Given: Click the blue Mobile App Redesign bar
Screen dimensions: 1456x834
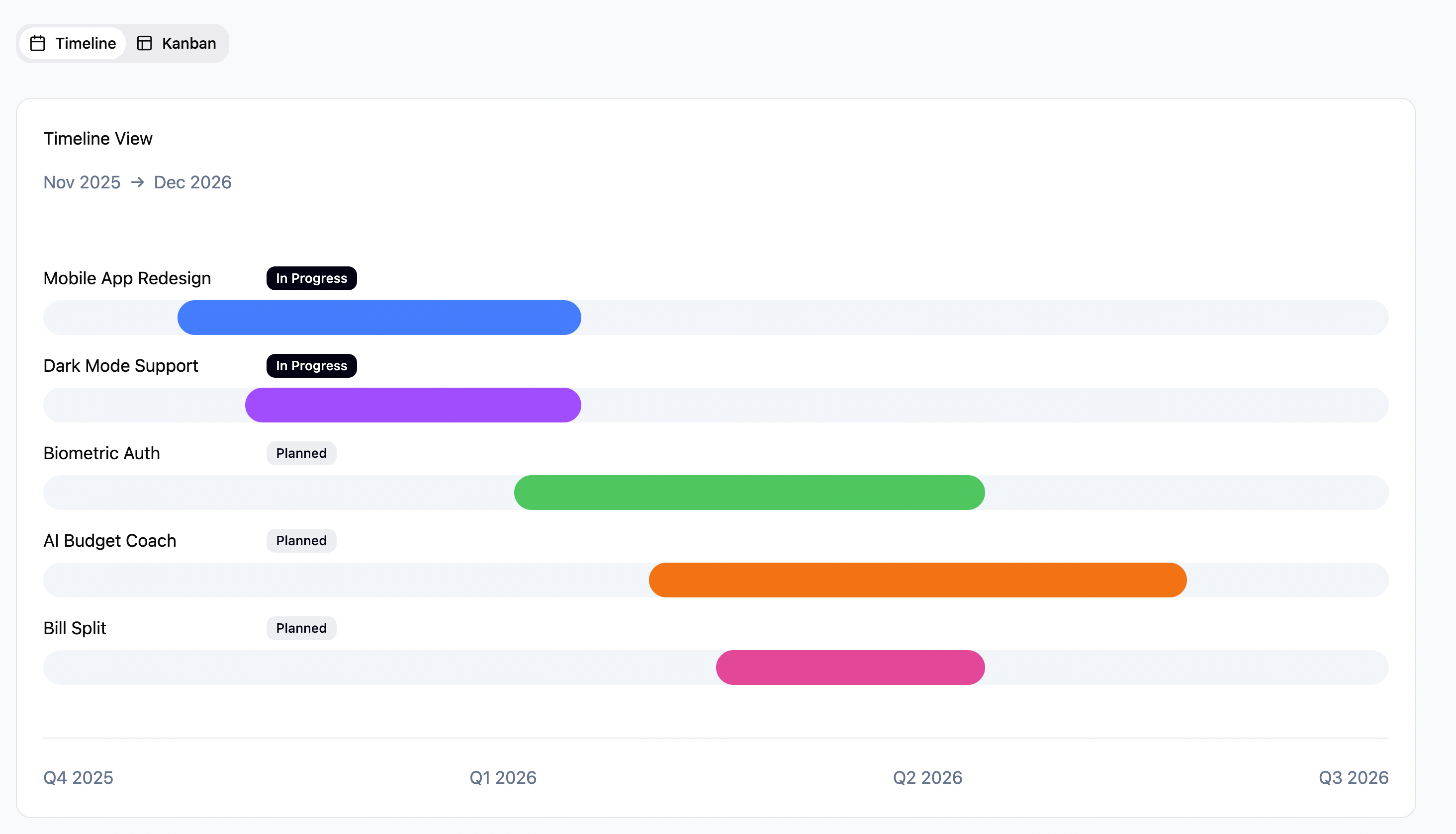Looking at the screenshot, I should [379, 317].
